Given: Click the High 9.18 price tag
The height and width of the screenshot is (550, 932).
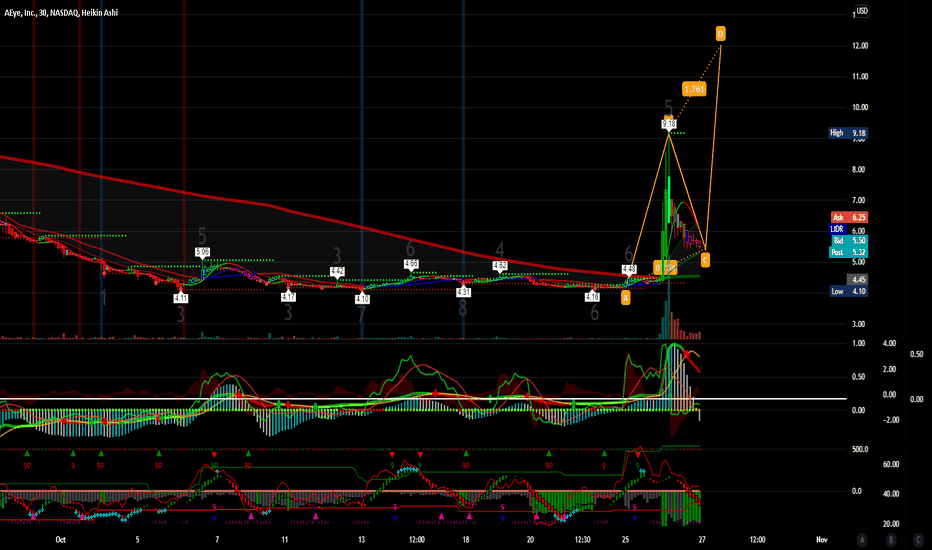Looking at the screenshot, I should click(x=848, y=133).
